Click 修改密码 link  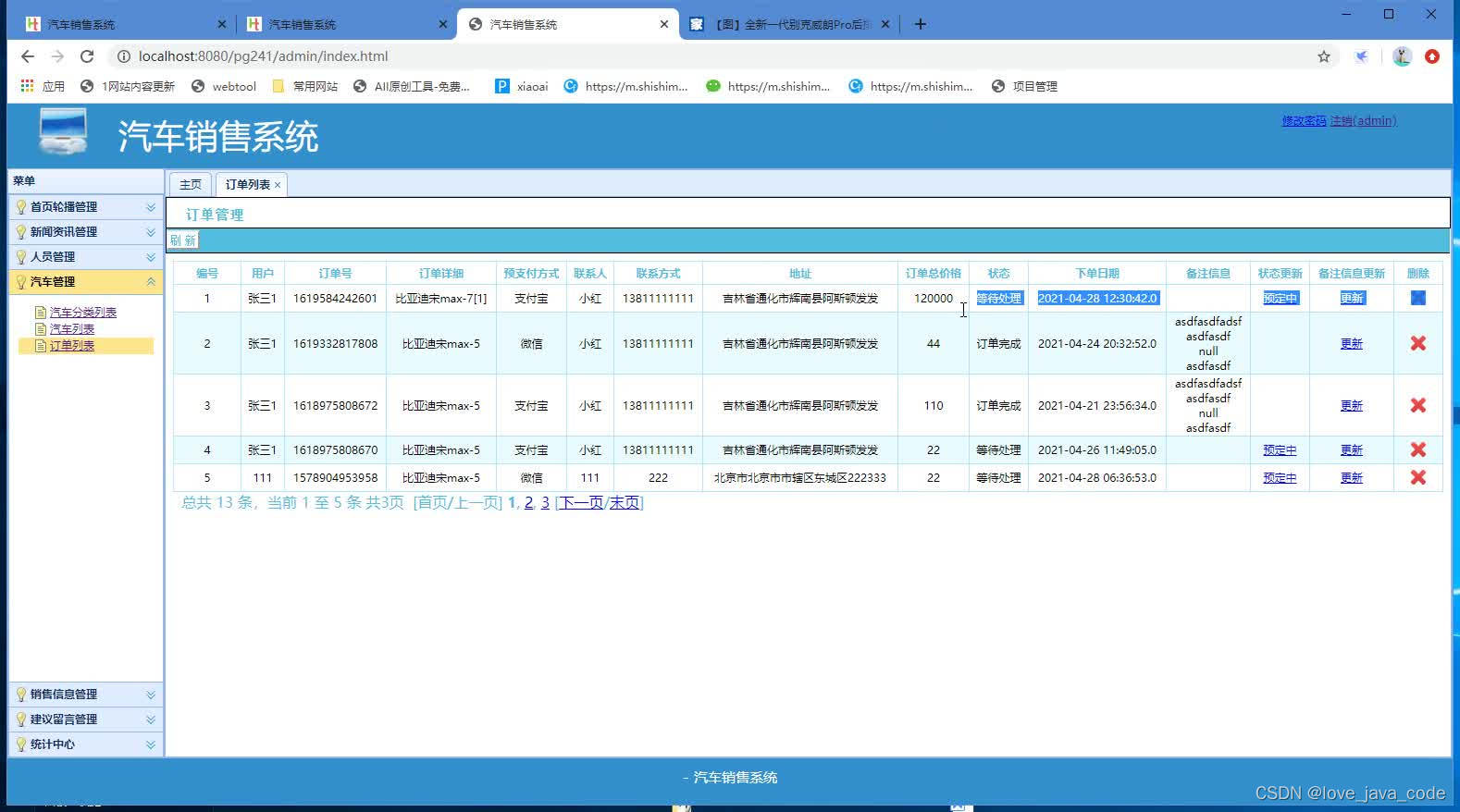(1304, 121)
